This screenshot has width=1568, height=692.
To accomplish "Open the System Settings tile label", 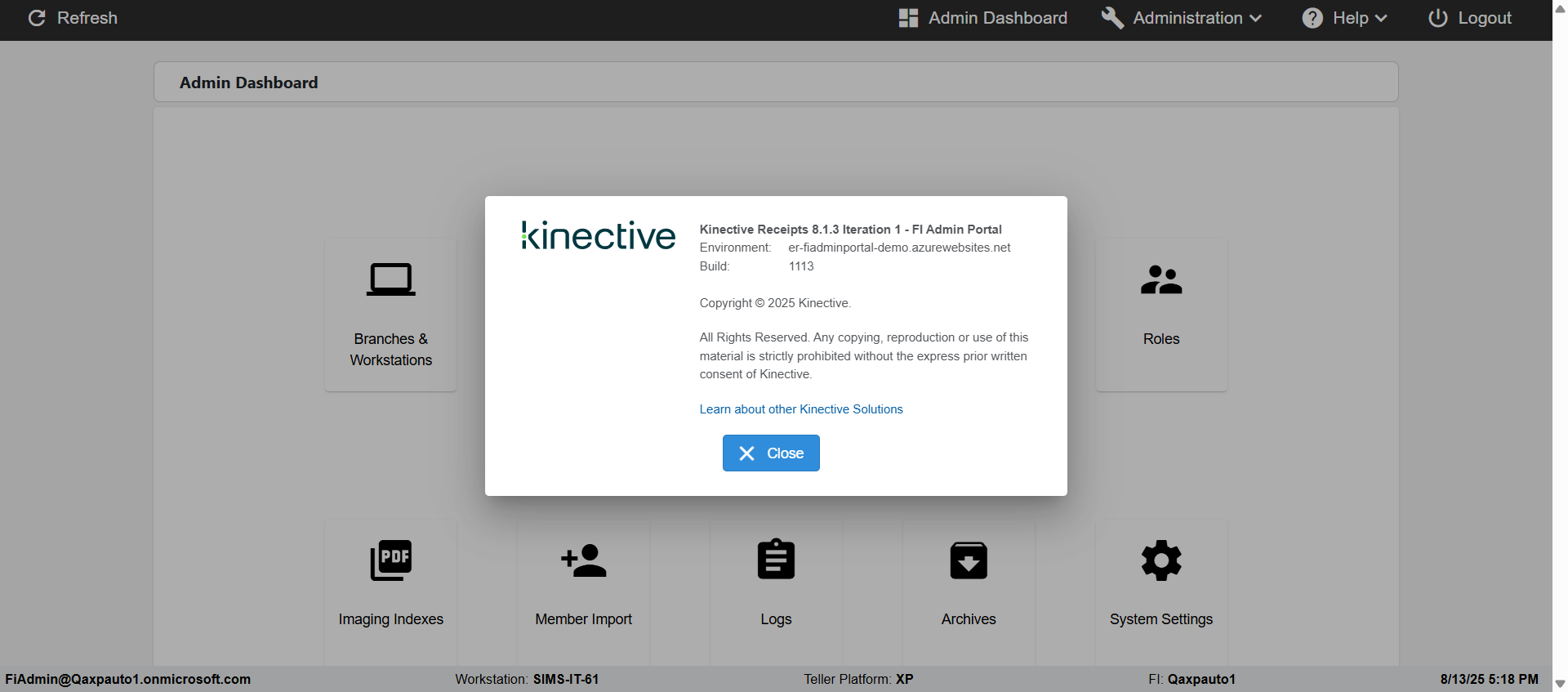I will [1161, 619].
